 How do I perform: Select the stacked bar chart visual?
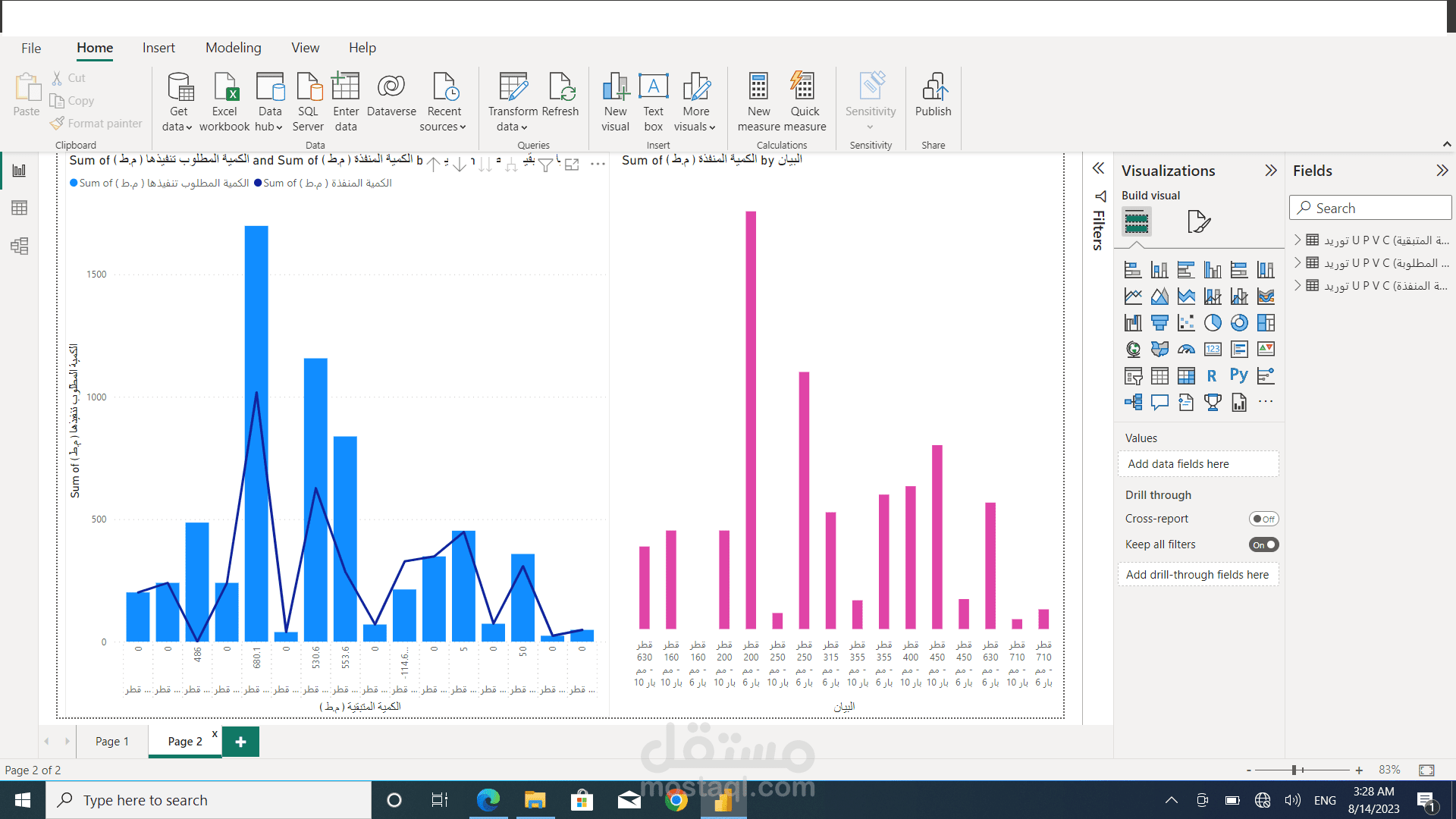1133,270
